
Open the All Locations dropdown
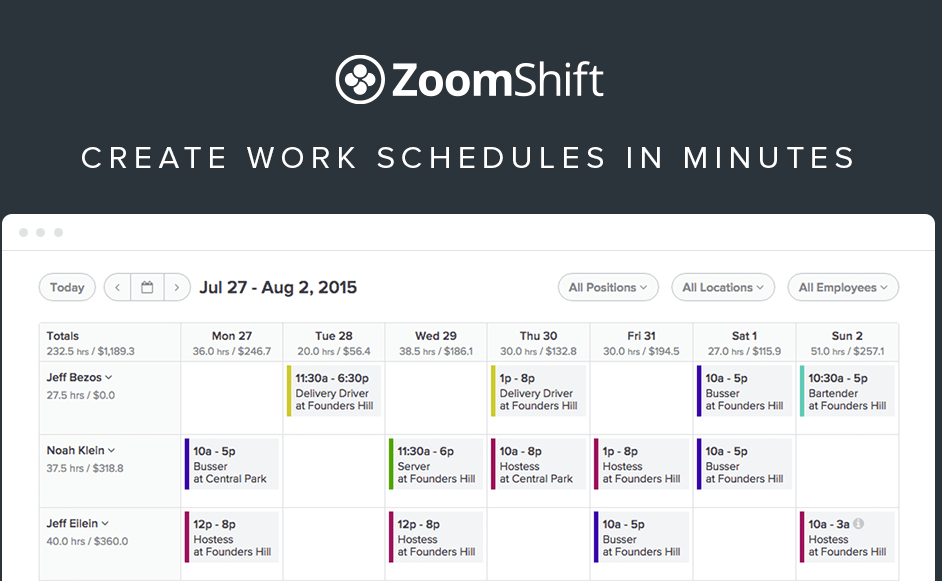pos(723,287)
